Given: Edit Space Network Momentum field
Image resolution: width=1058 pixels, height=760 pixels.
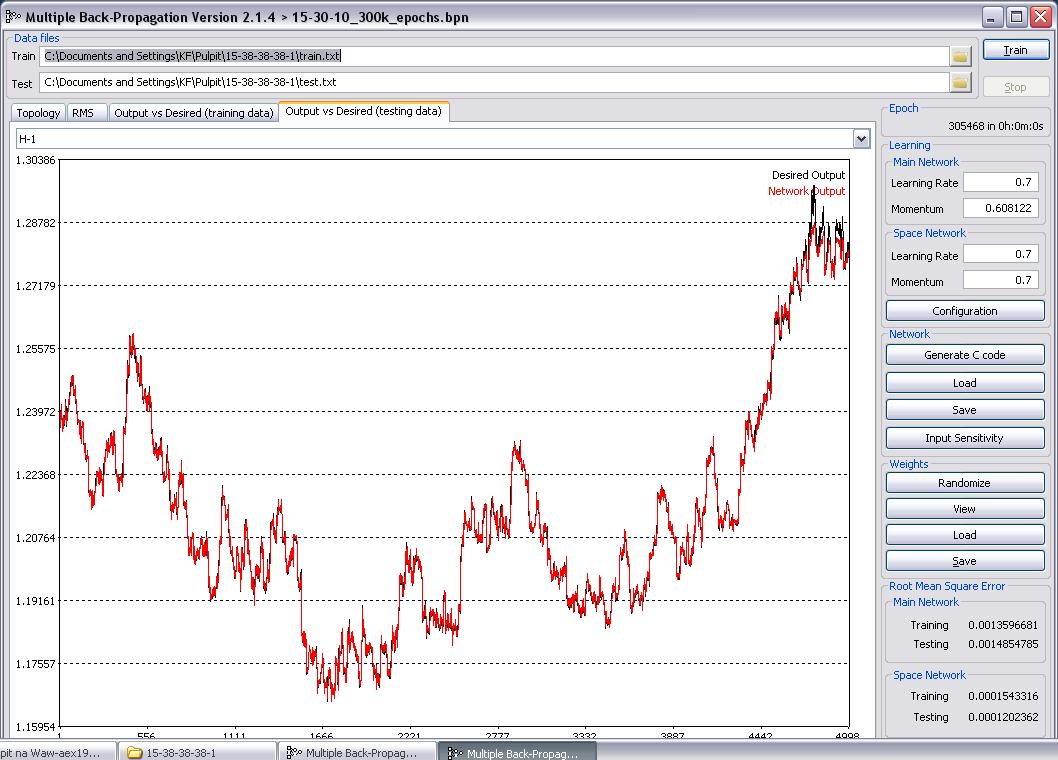Looking at the screenshot, I should click(1001, 279).
